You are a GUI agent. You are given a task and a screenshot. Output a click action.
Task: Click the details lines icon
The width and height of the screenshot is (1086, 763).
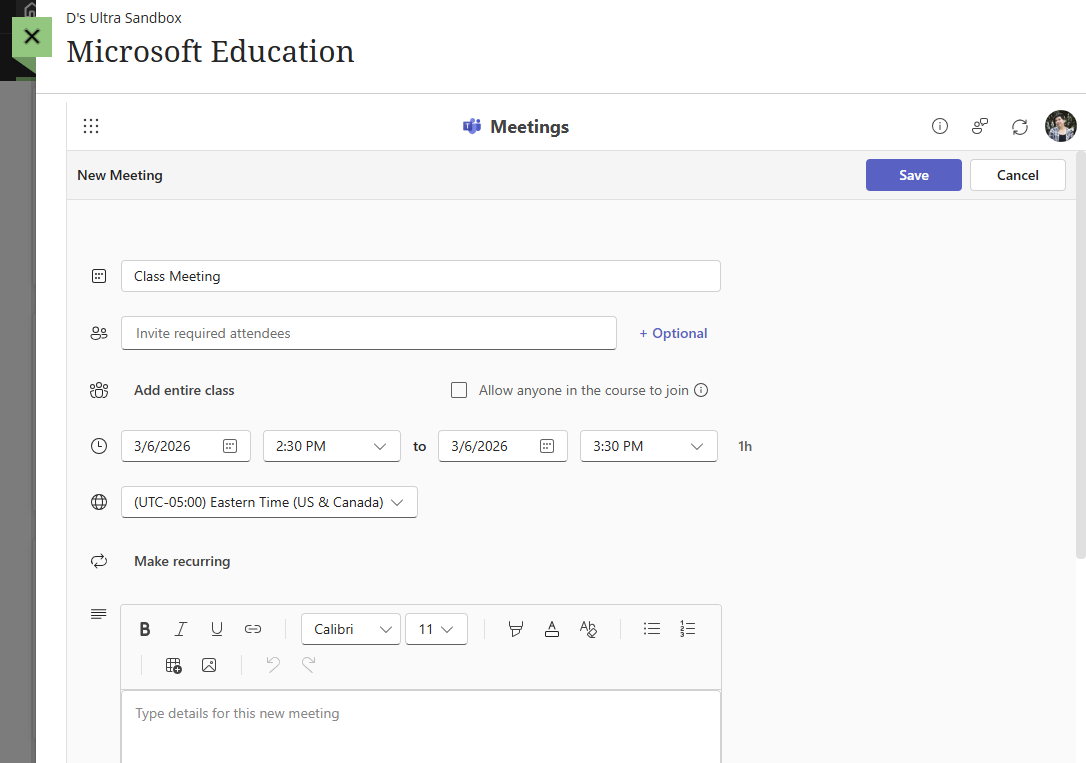click(98, 613)
